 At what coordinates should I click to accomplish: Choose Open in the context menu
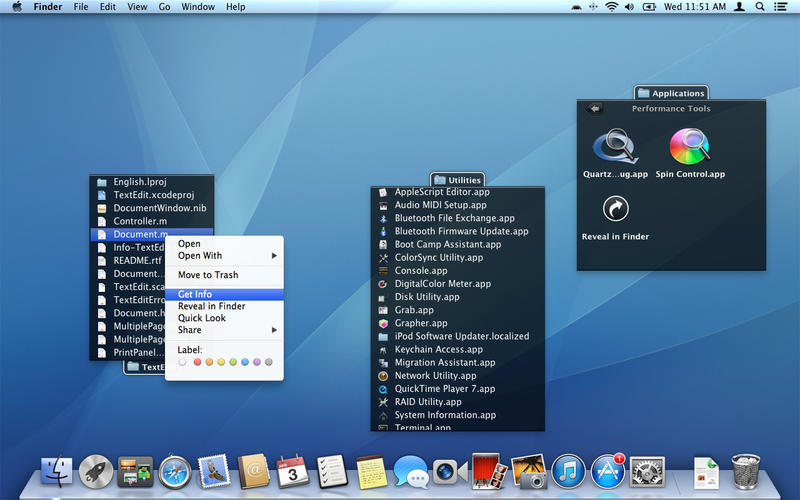click(224, 244)
